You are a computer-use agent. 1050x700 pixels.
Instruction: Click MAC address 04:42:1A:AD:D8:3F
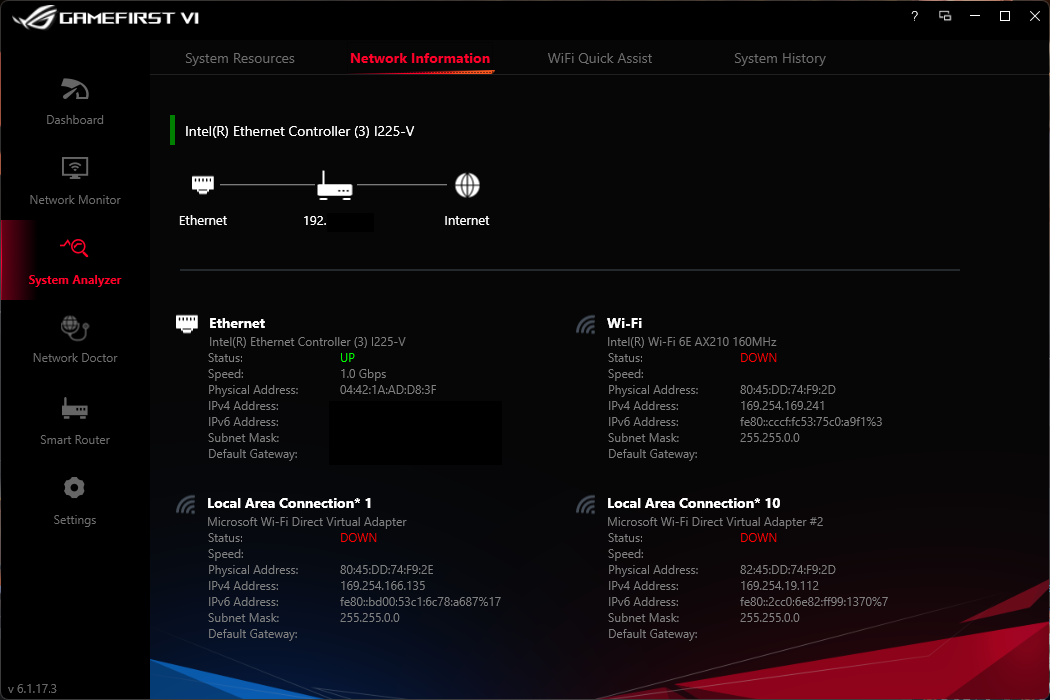(388, 390)
